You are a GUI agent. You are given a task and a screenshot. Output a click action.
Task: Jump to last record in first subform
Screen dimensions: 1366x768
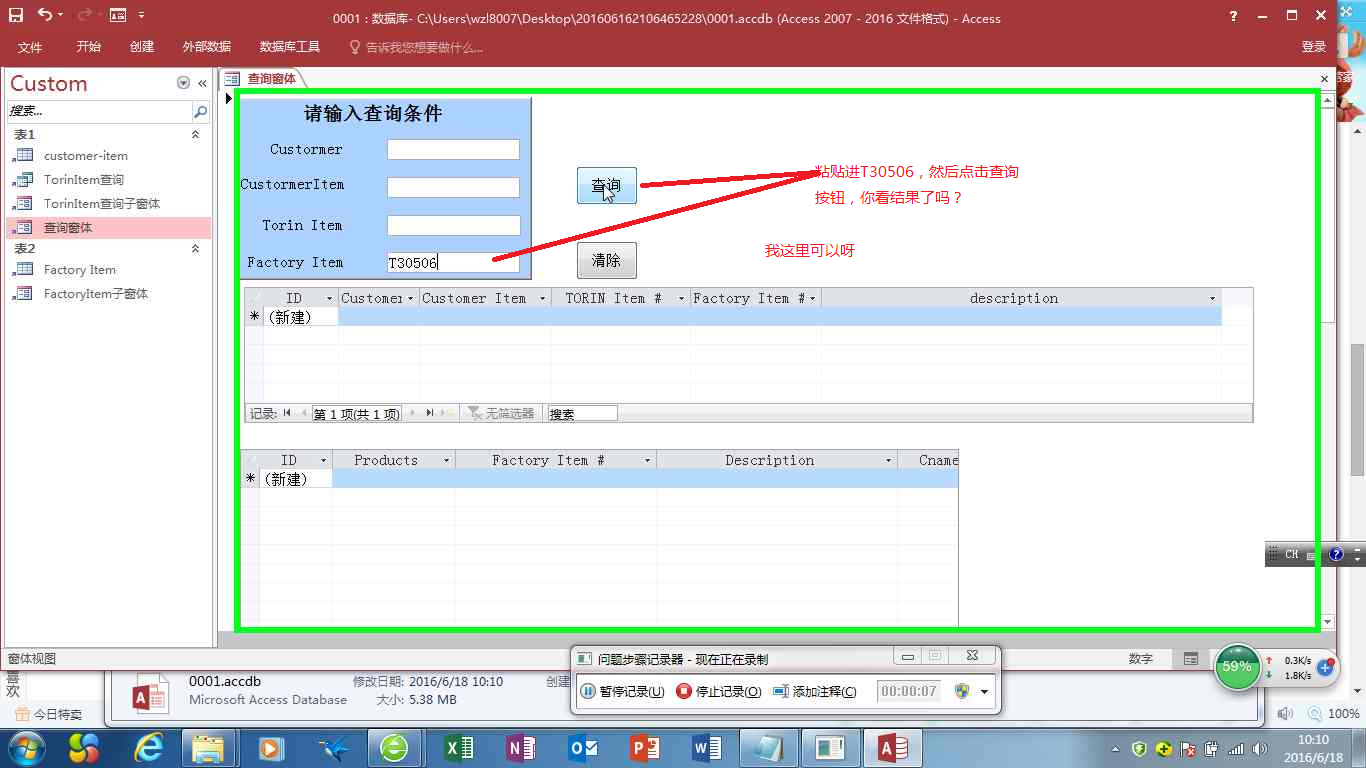tap(430, 413)
